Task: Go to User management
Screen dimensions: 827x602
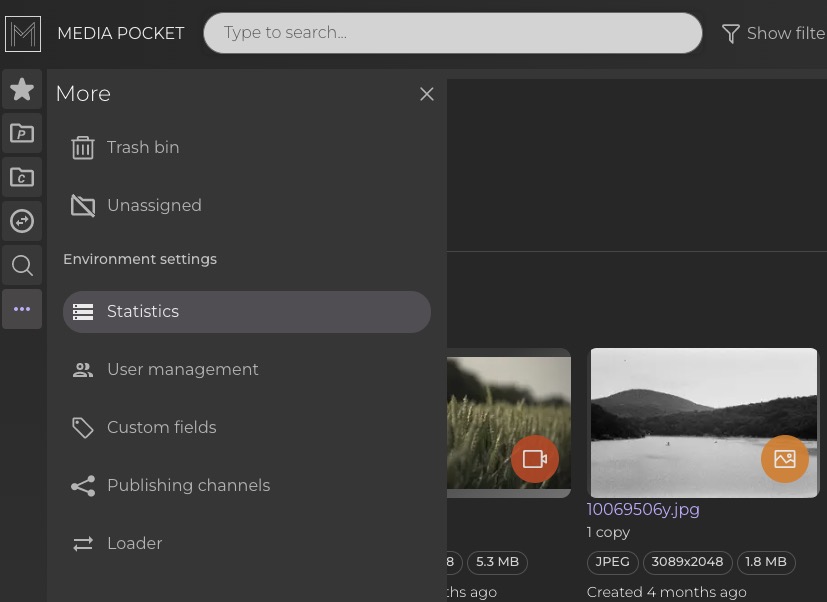Action: point(182,369)
